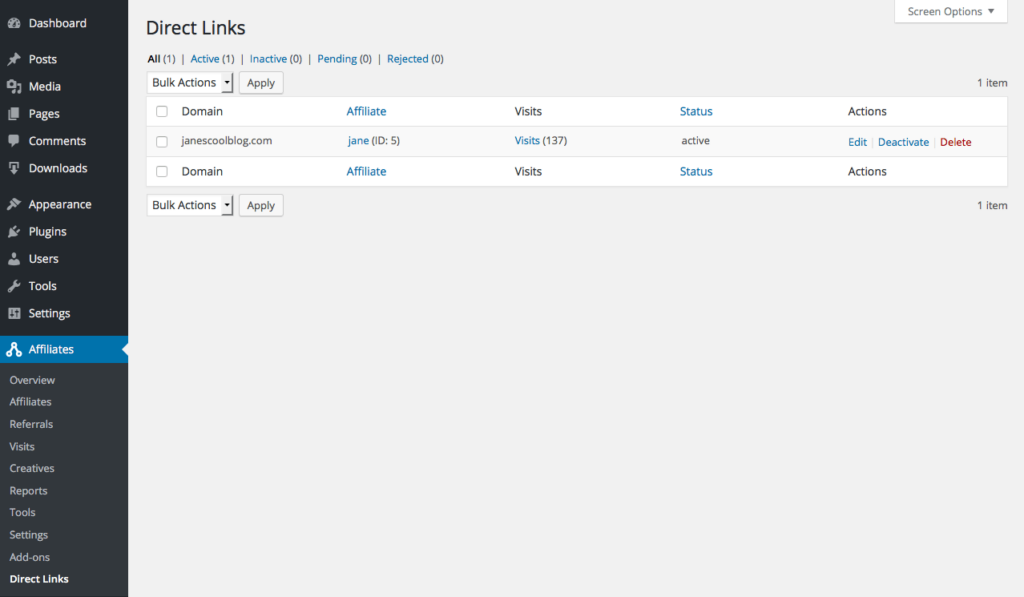Open the Reports submenu item
The width and height of the screenshot is (1024, 597).
(28, 491)
